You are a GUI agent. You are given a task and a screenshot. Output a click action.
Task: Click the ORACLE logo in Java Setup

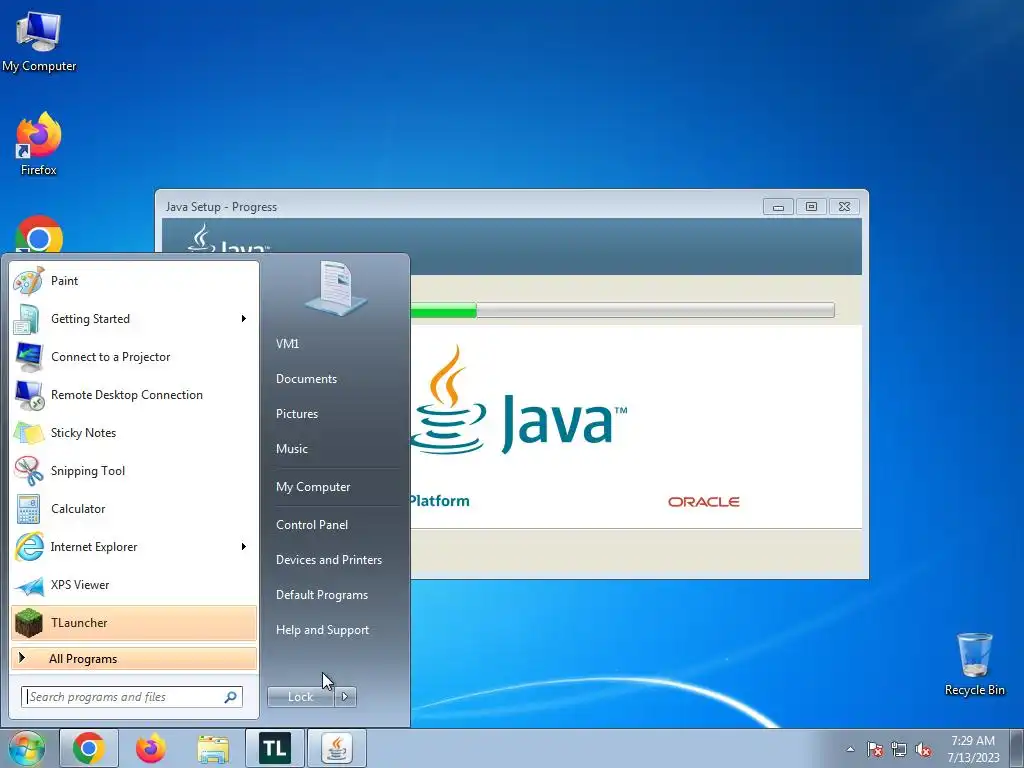click(703, 502)
